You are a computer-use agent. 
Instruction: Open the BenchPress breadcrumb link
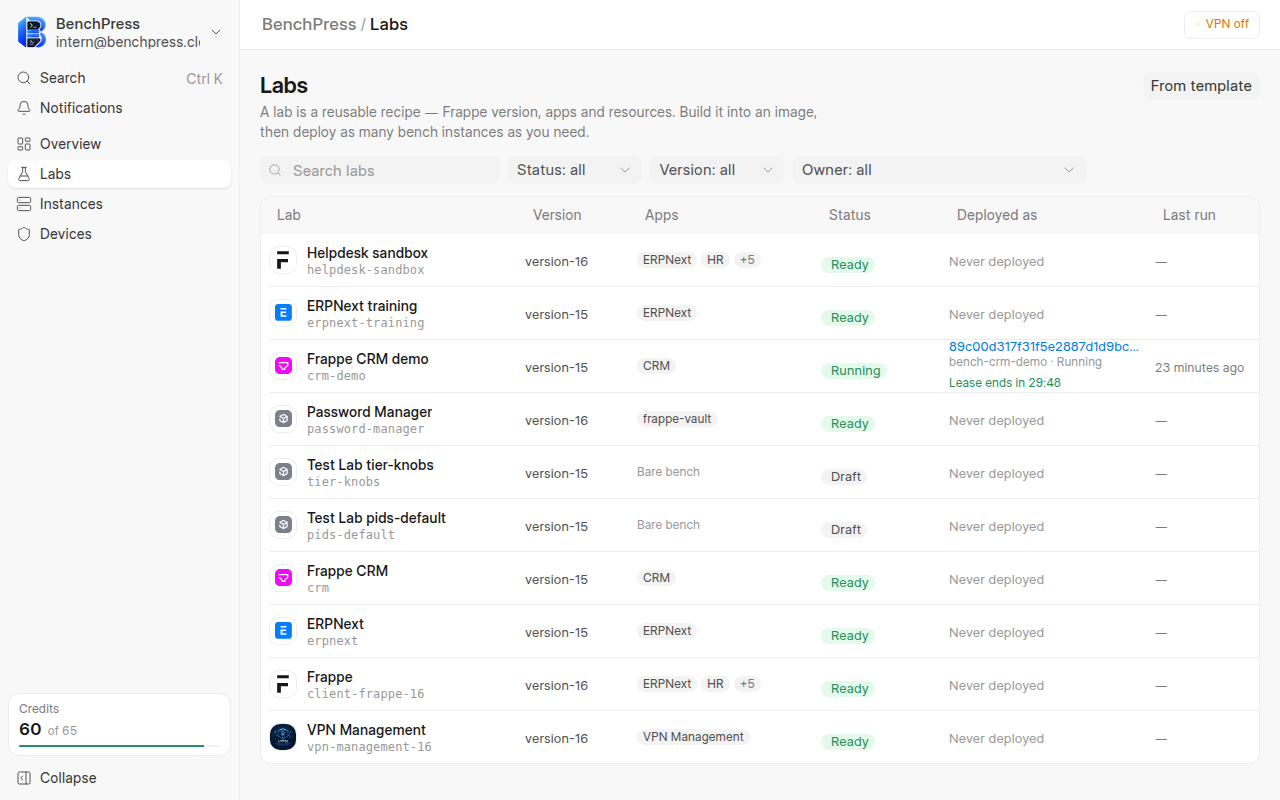(x=309, y=24)
